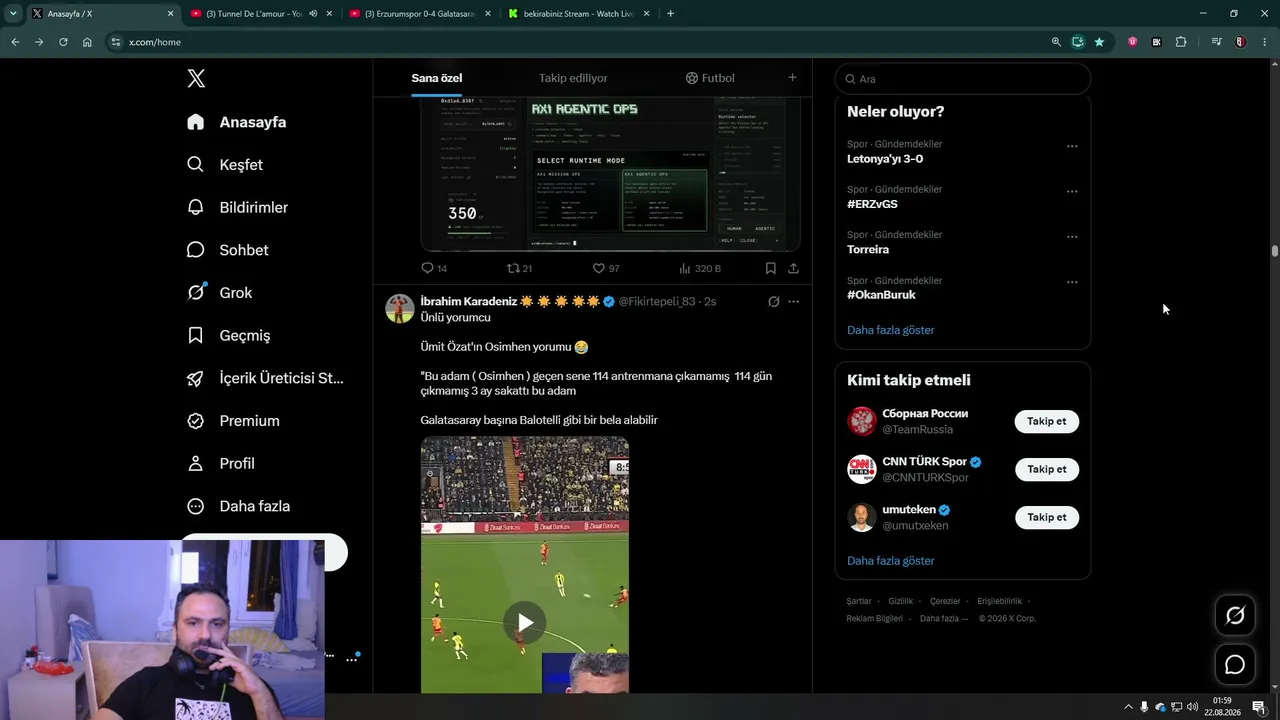
Task: Bookmark the AXI Agentic Ops post
Action: 771,268
